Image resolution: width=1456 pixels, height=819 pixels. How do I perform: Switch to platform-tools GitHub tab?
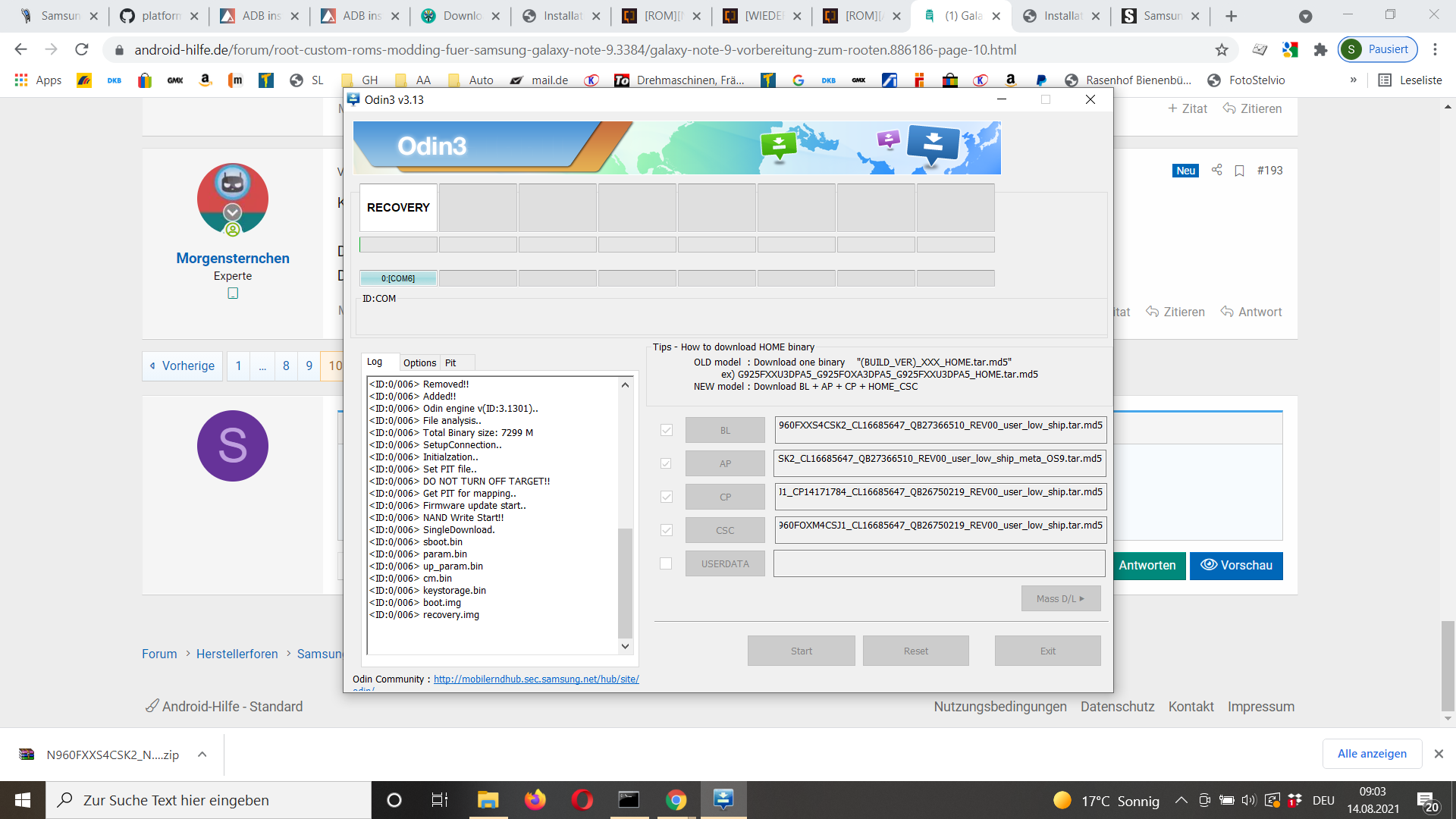[158, 16]
